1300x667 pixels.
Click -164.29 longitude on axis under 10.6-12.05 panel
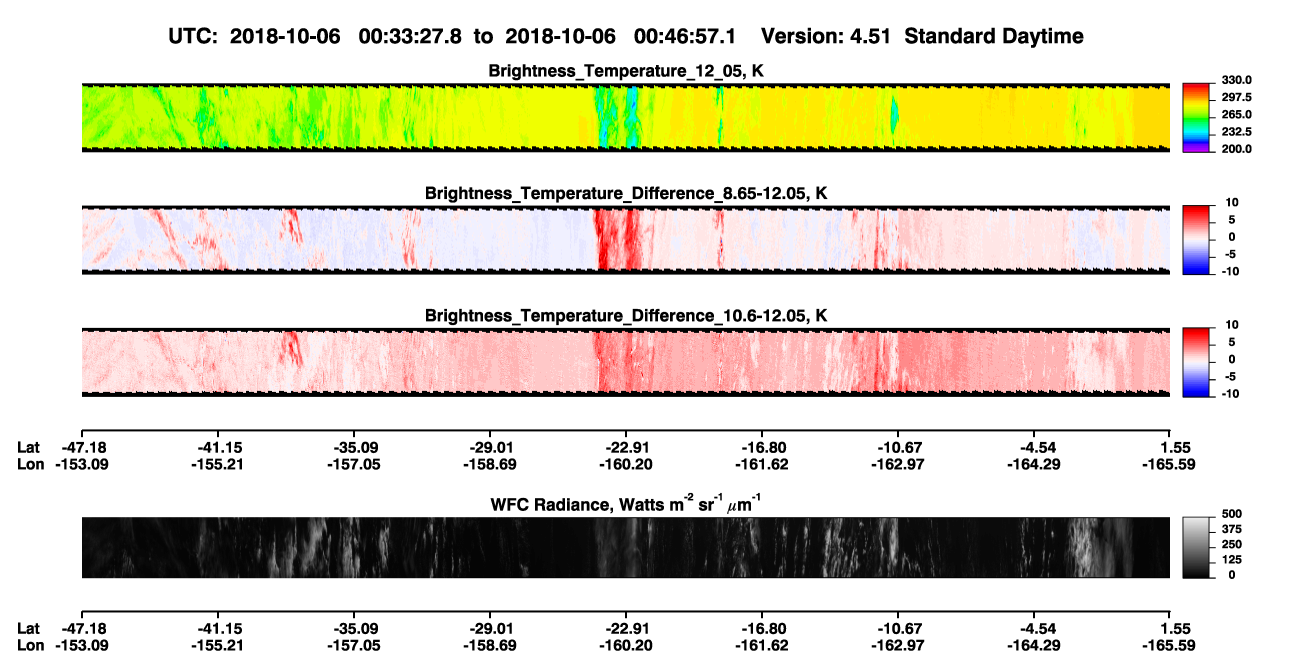pos(1035,464)
